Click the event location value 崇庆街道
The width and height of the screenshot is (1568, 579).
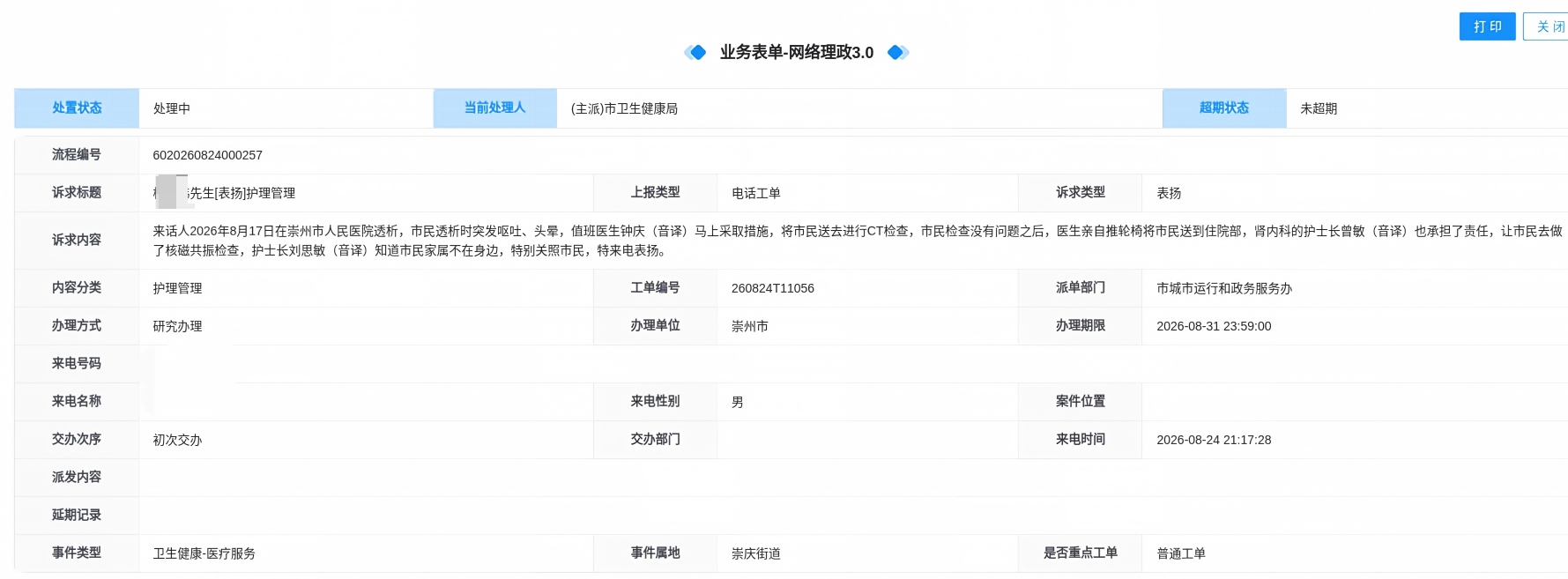point(756,553)
